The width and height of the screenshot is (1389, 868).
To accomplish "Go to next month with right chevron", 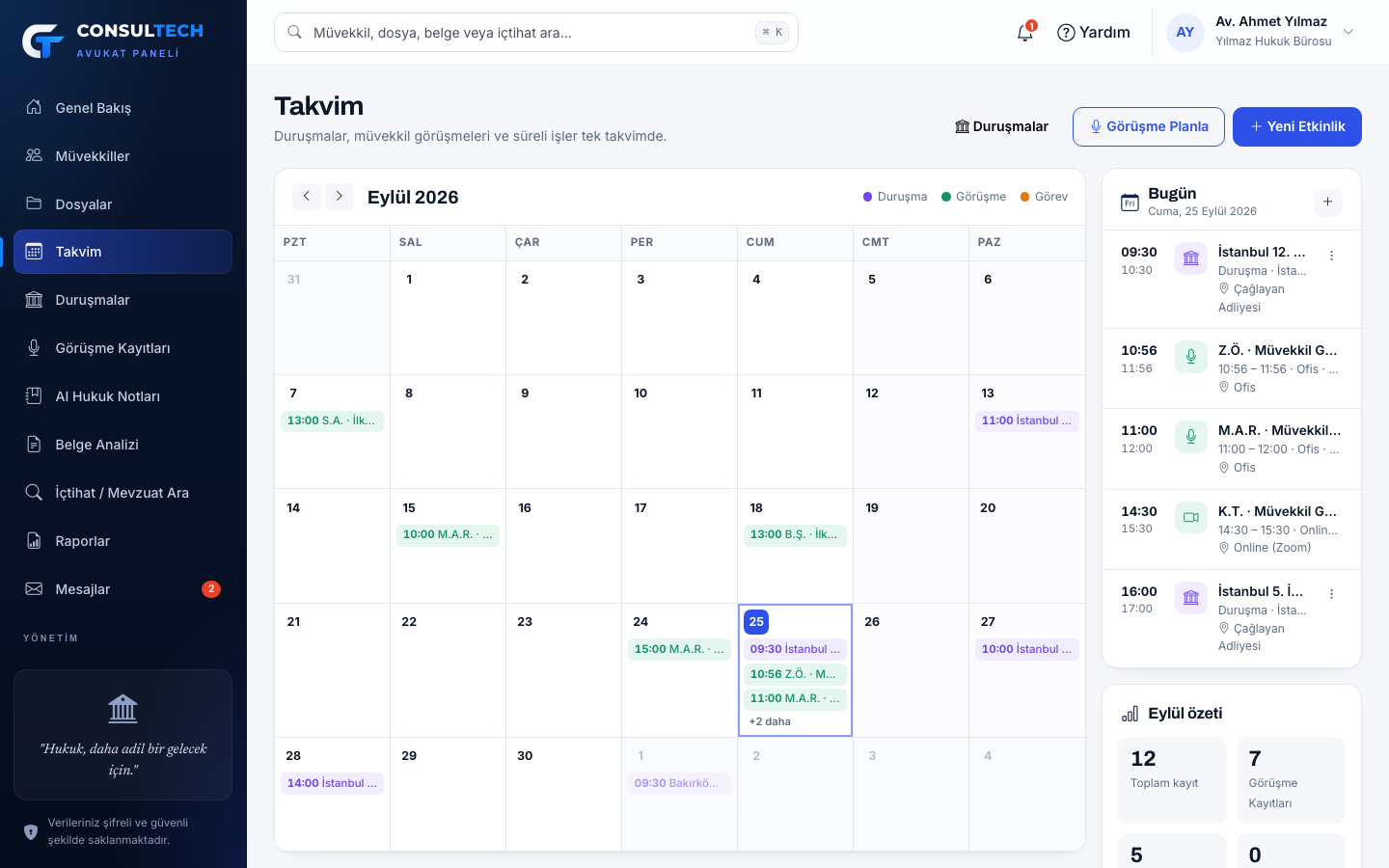I will [340, 197].
